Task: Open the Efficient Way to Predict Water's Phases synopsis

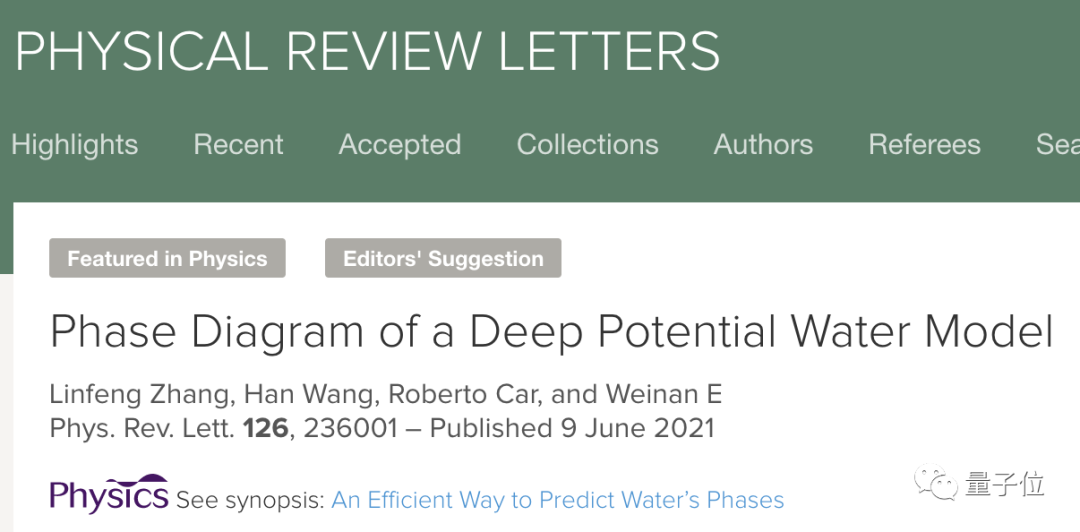Action: coord(557,499)
